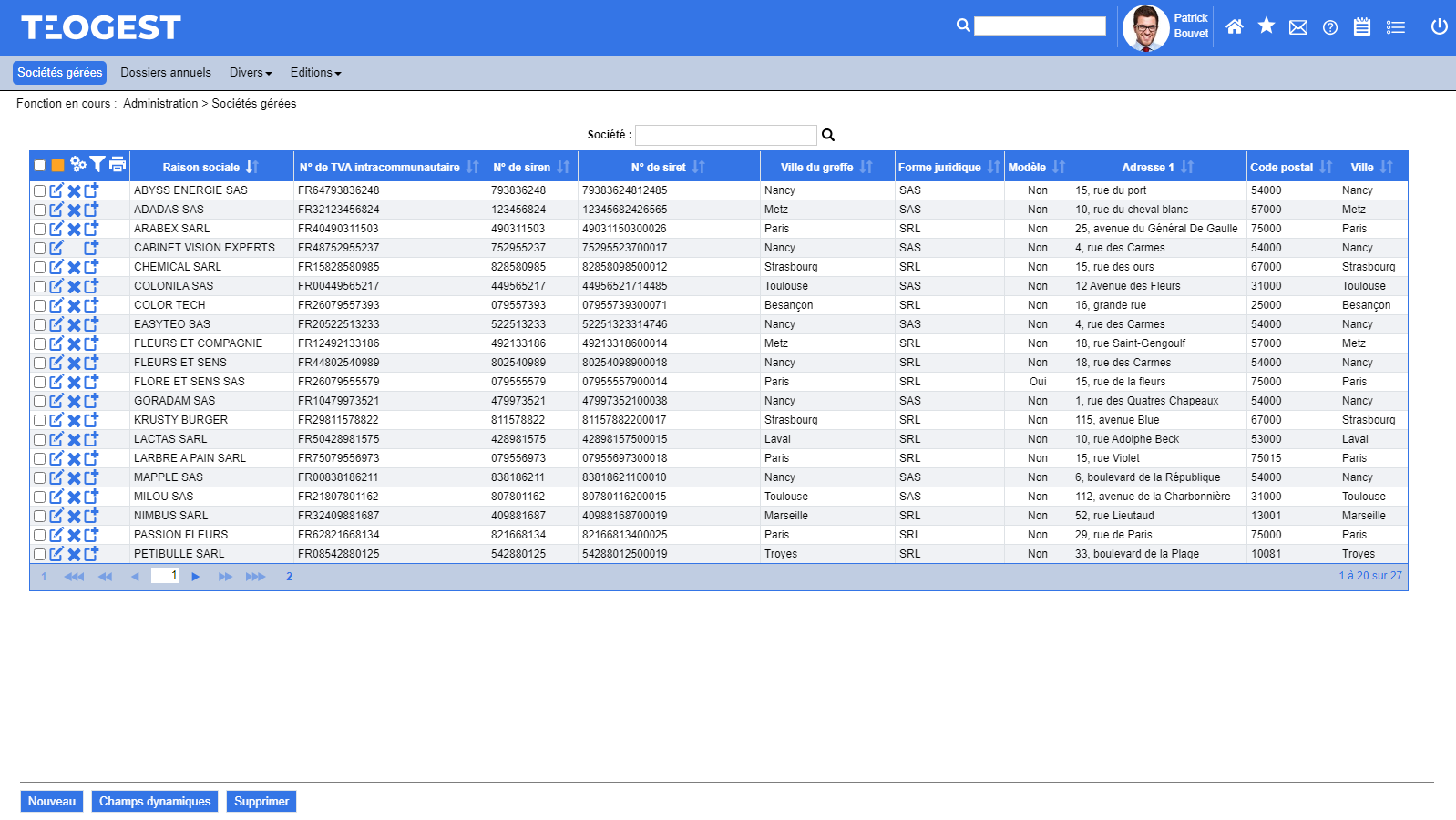Check the select-all checkbox in table header
This screenshot has width=1456, height=820.
(40, 166)
